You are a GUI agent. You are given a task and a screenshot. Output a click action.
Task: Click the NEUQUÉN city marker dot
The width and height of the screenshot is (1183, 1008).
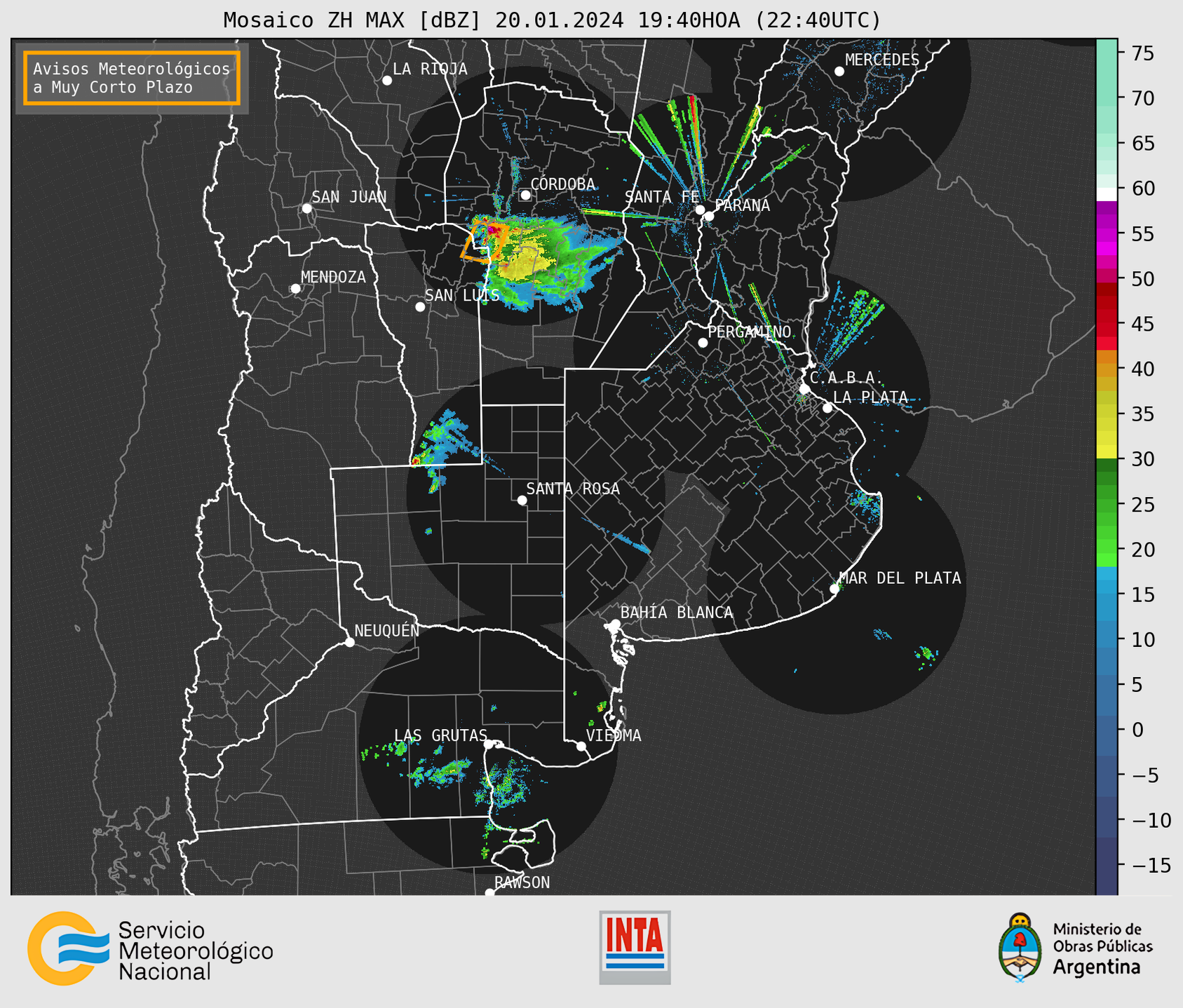(349, 642)
